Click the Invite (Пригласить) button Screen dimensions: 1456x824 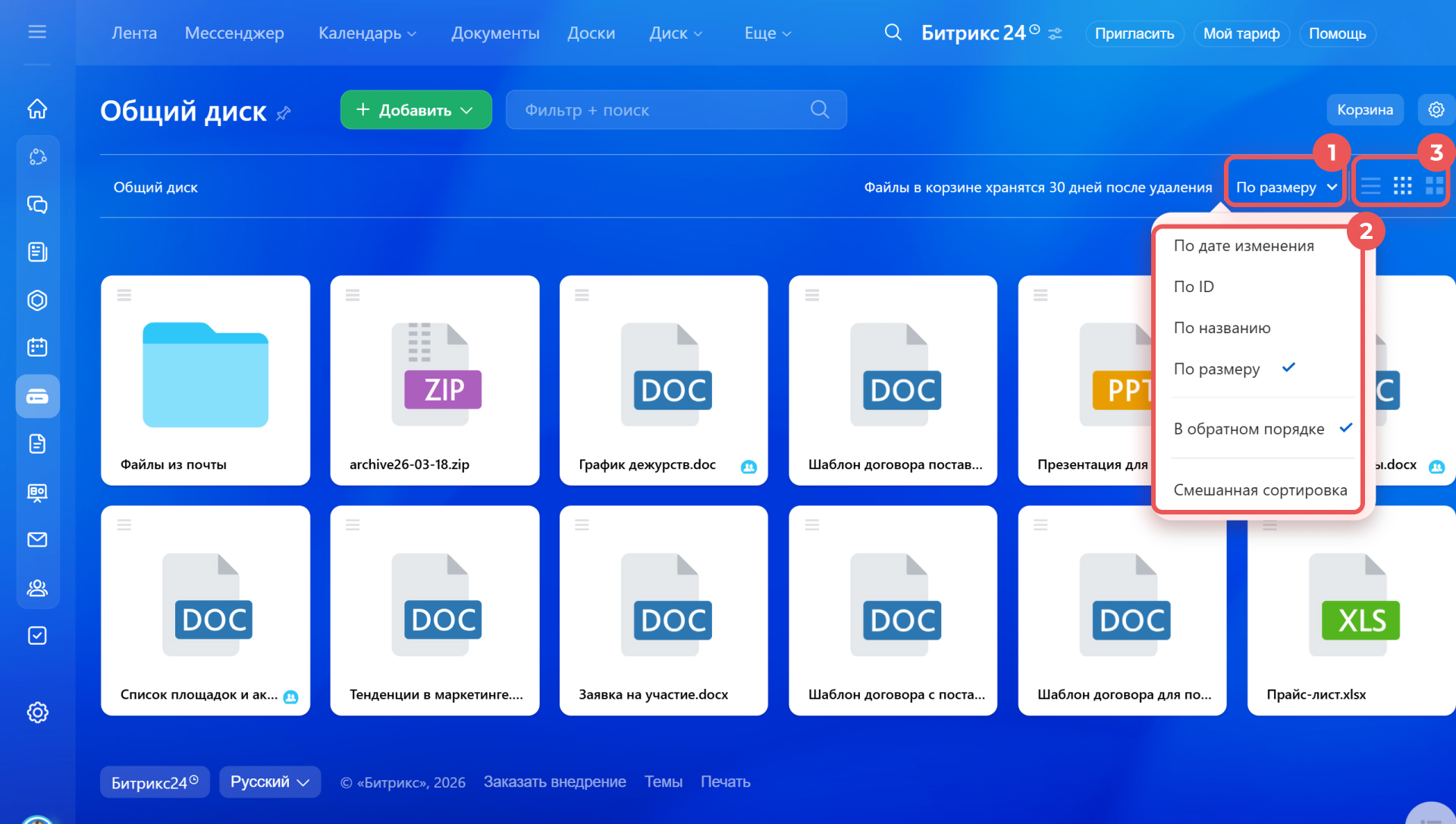1134,33
